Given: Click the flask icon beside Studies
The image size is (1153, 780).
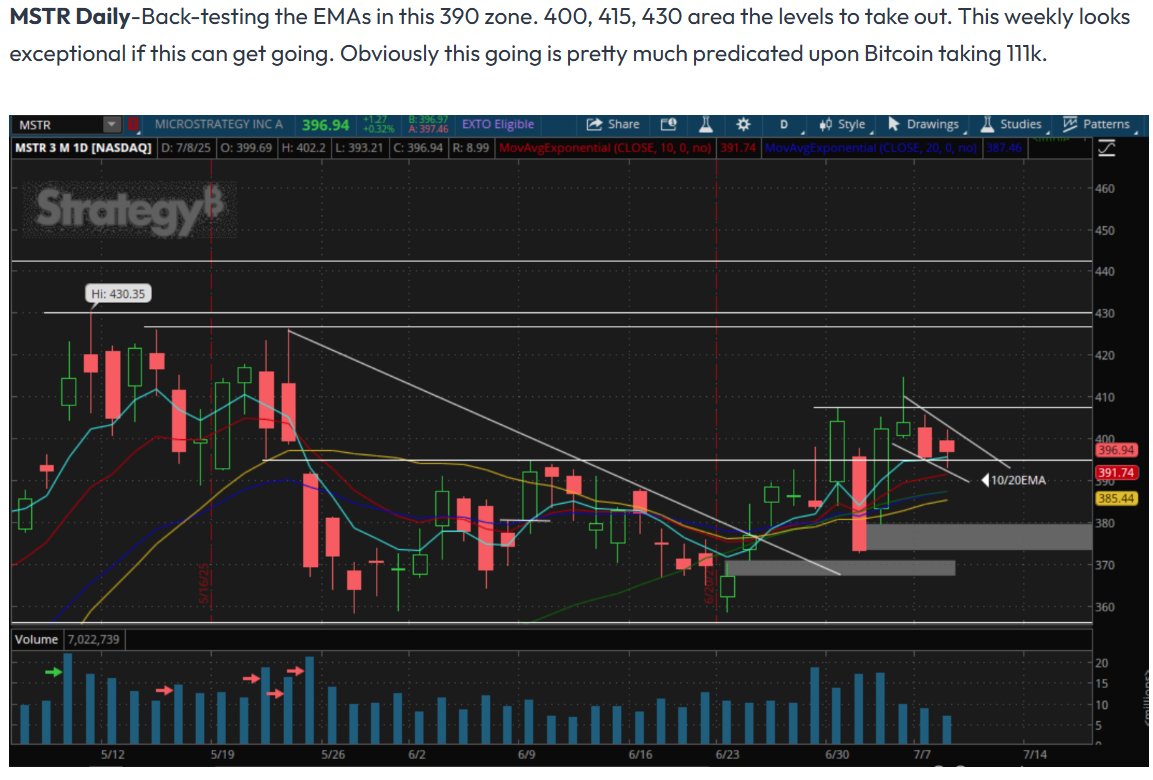Looking at the screenshot, I should [x=988, y=124].
